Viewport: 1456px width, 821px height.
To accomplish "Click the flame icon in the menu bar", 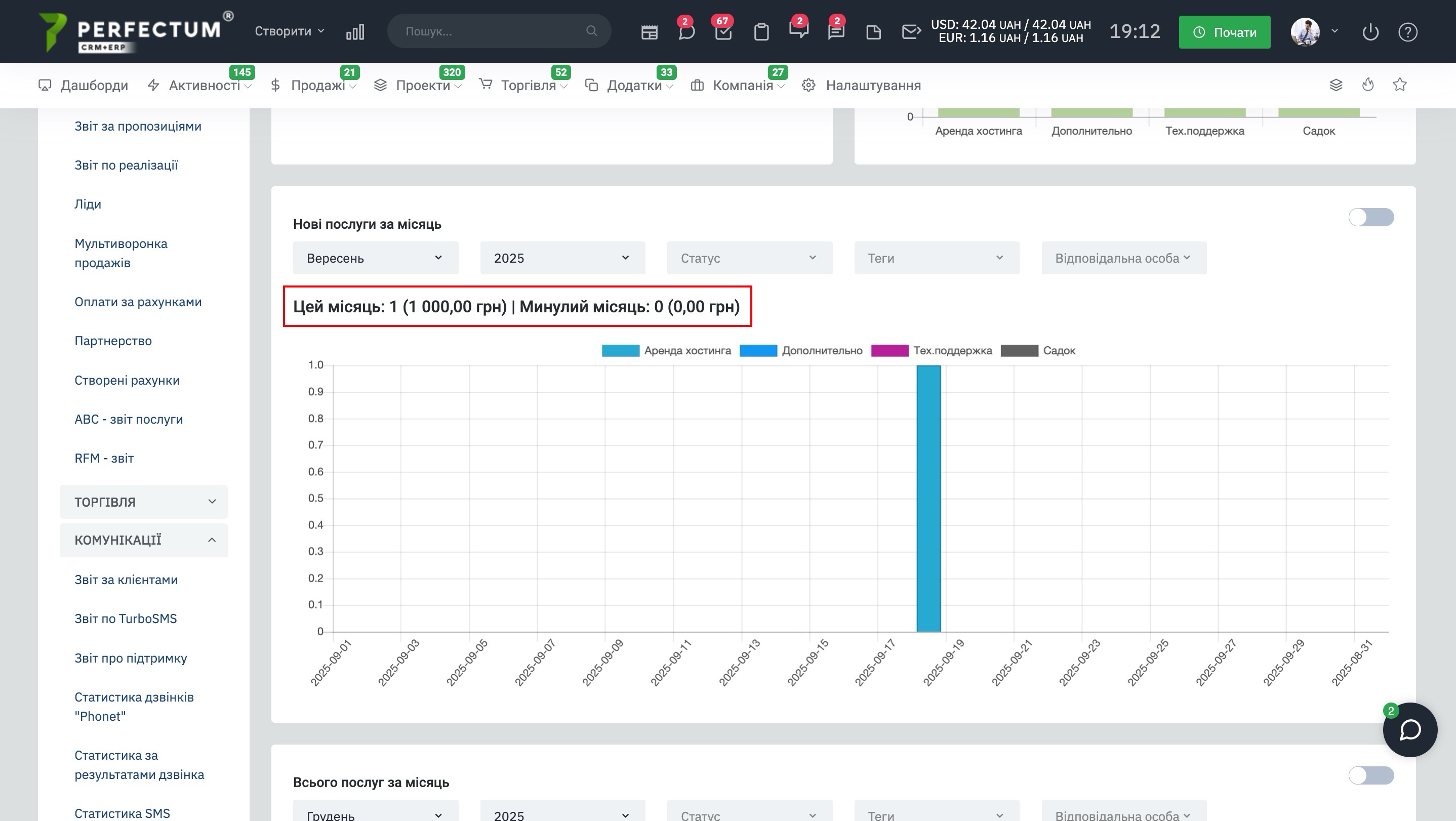I will tap(1368, 85).
